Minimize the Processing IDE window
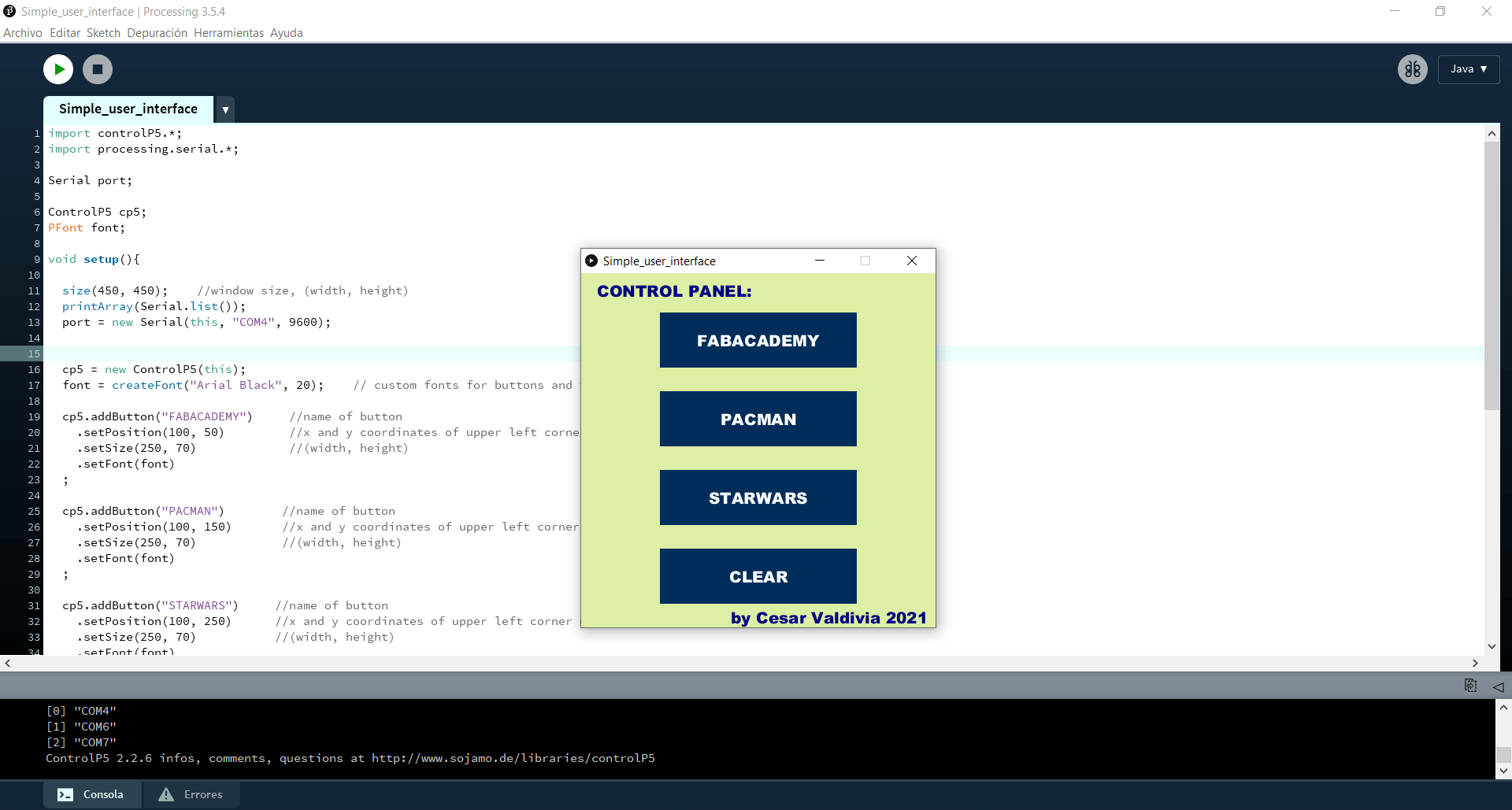The width and height of the screenshot is (1512, 810). click(x=1395, y=11)
